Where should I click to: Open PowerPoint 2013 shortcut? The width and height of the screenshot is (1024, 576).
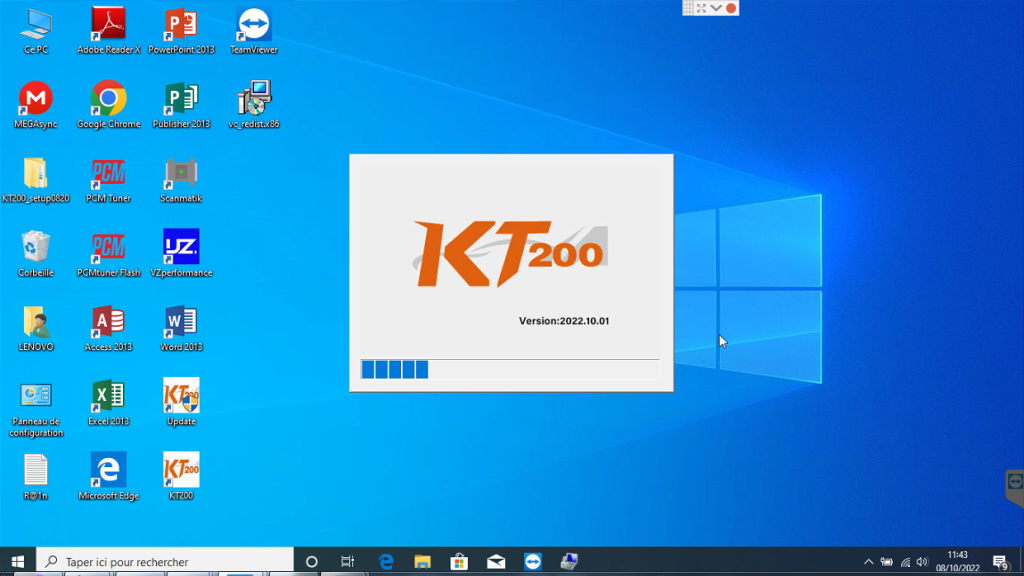click(181, 31)
